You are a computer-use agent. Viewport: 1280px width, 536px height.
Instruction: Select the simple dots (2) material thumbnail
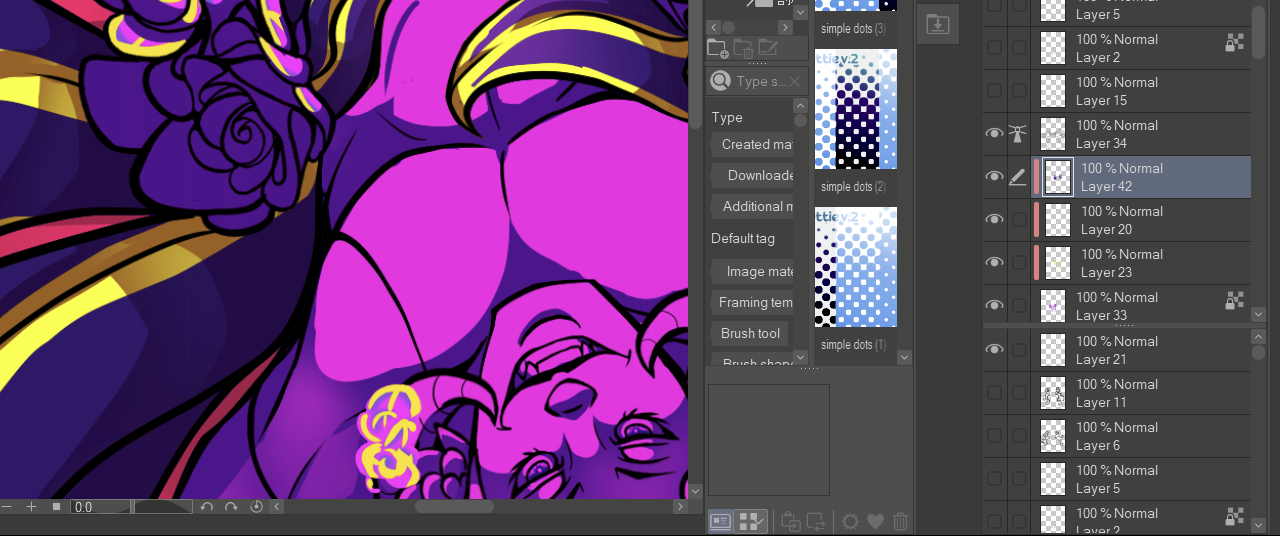tap(856, 110)
